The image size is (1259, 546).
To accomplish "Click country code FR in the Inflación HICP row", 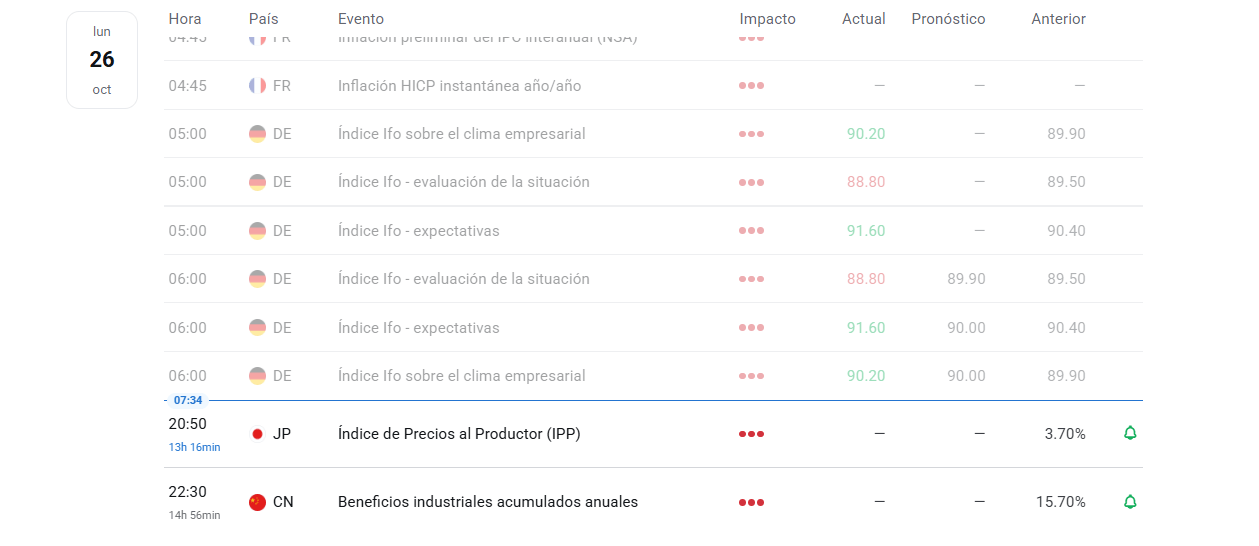I will pos(282,86).
